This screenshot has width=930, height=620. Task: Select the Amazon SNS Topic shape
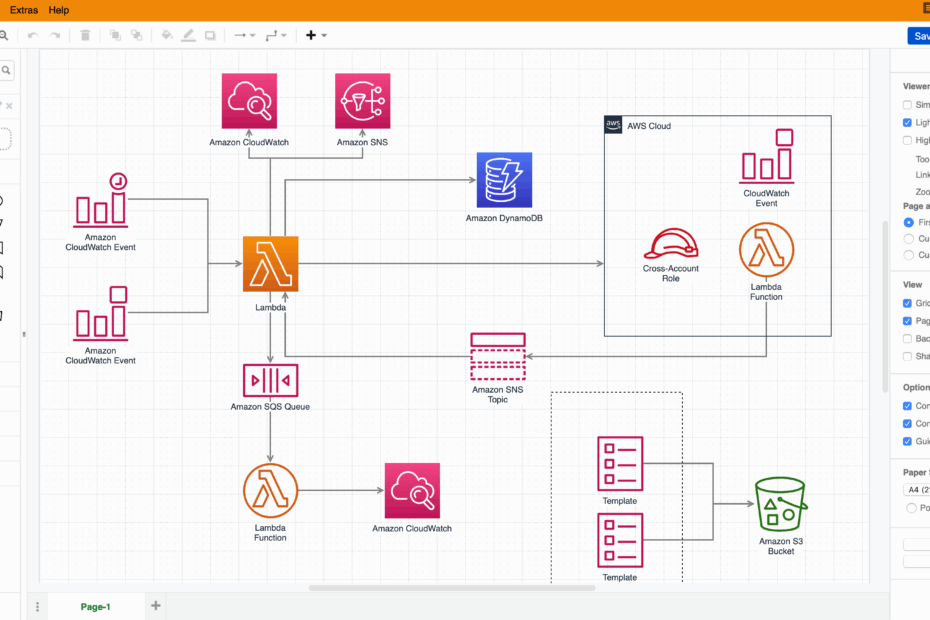(x=498, y=357)
